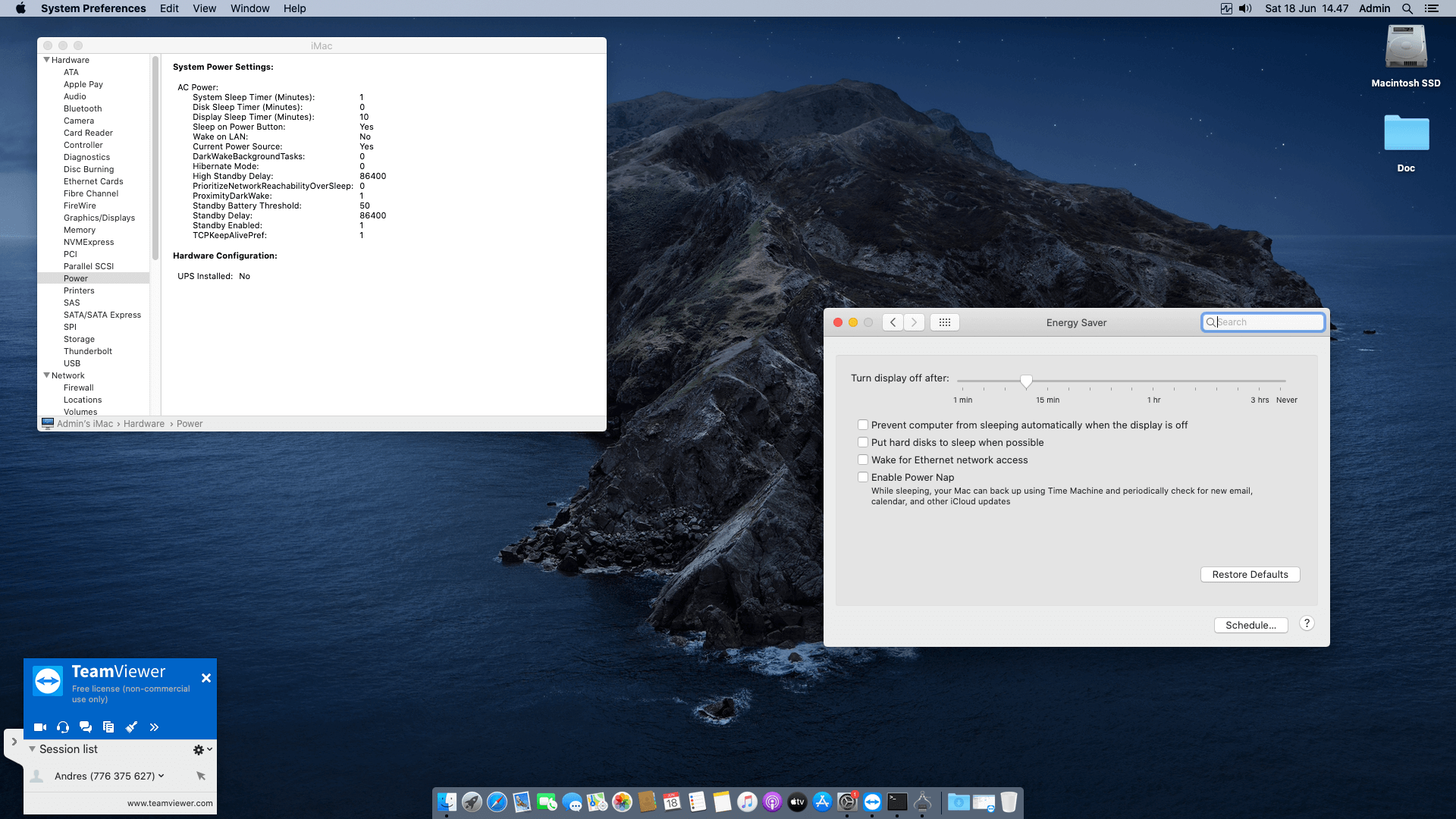
Task: Click the Show All preferences grid icon
Action: pos(944,322)
